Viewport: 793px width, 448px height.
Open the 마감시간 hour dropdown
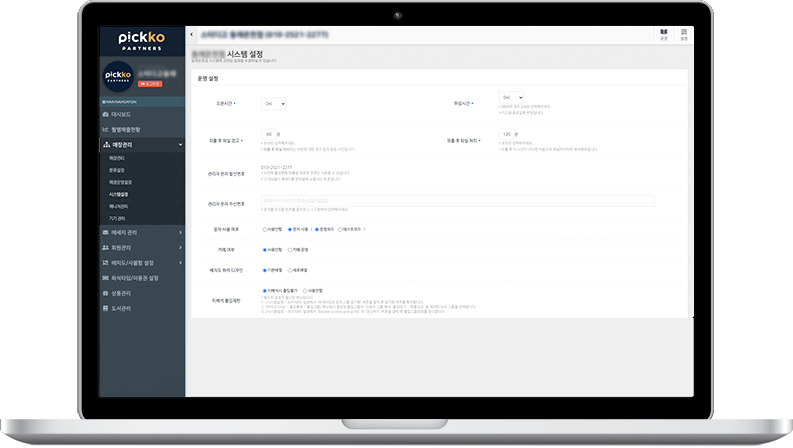[511, 98]
